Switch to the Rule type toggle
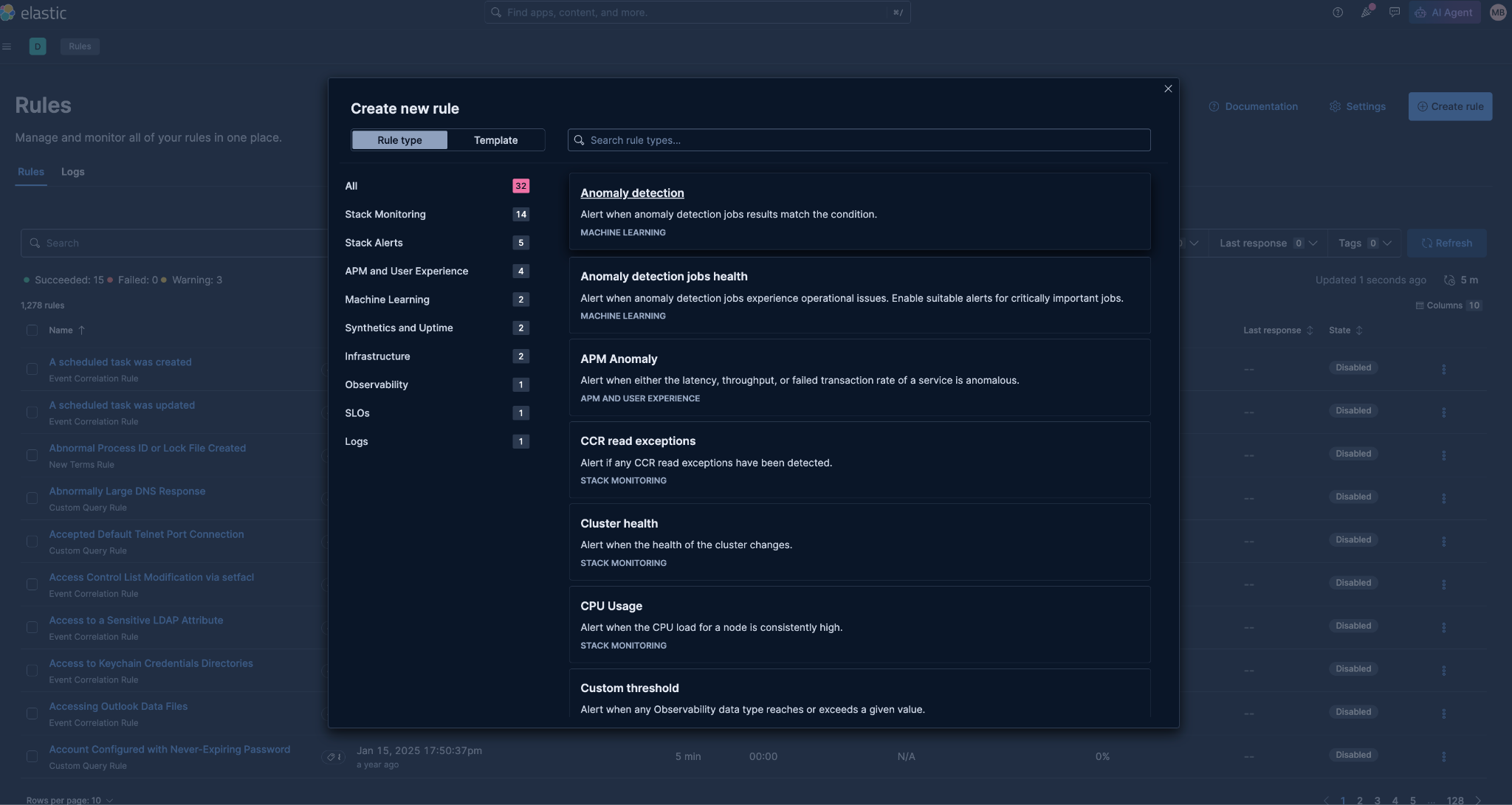This screenshot has width=1512, height=805. point(399,140)
